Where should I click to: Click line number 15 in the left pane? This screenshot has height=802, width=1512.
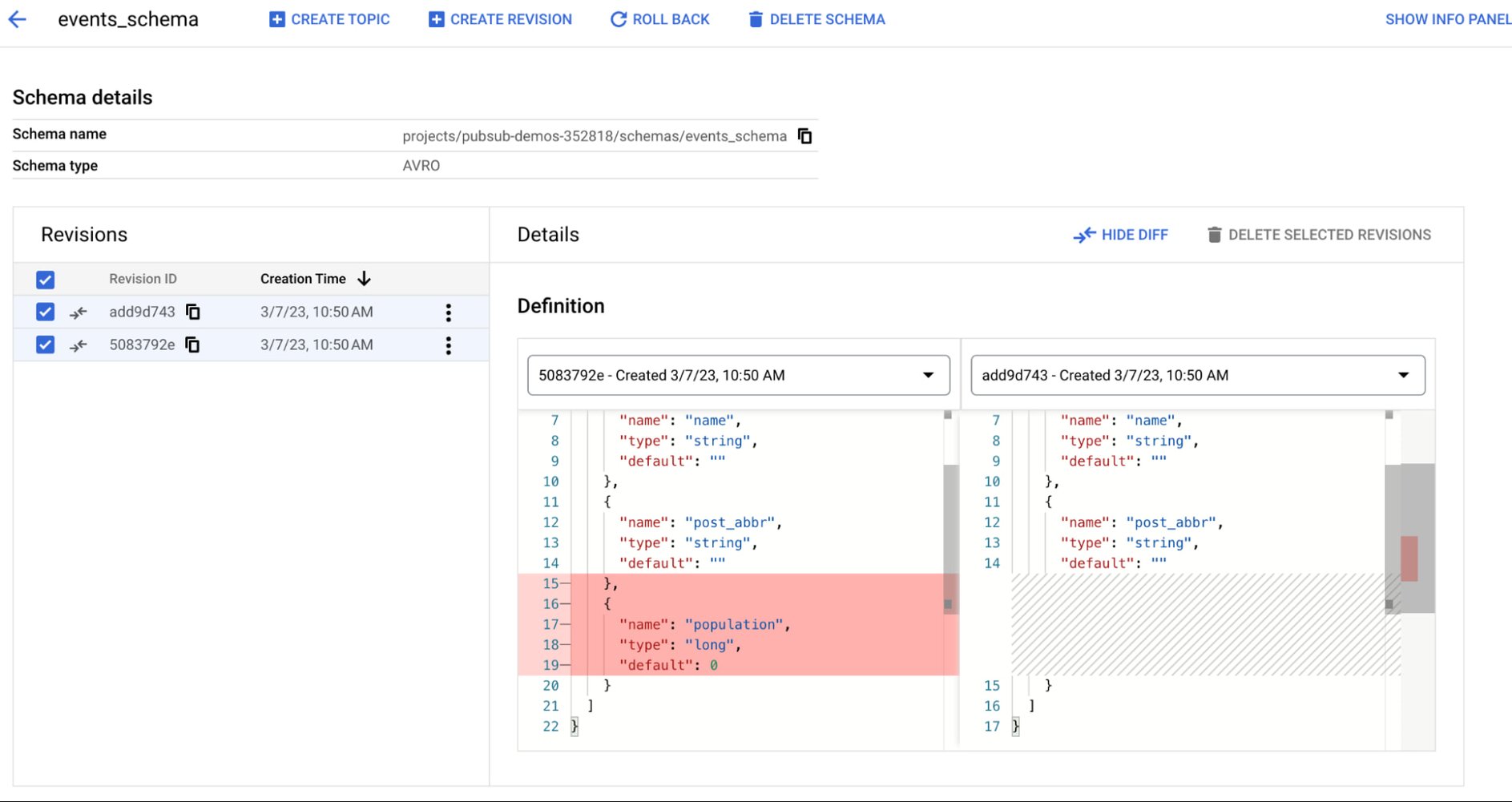[550, 583]
